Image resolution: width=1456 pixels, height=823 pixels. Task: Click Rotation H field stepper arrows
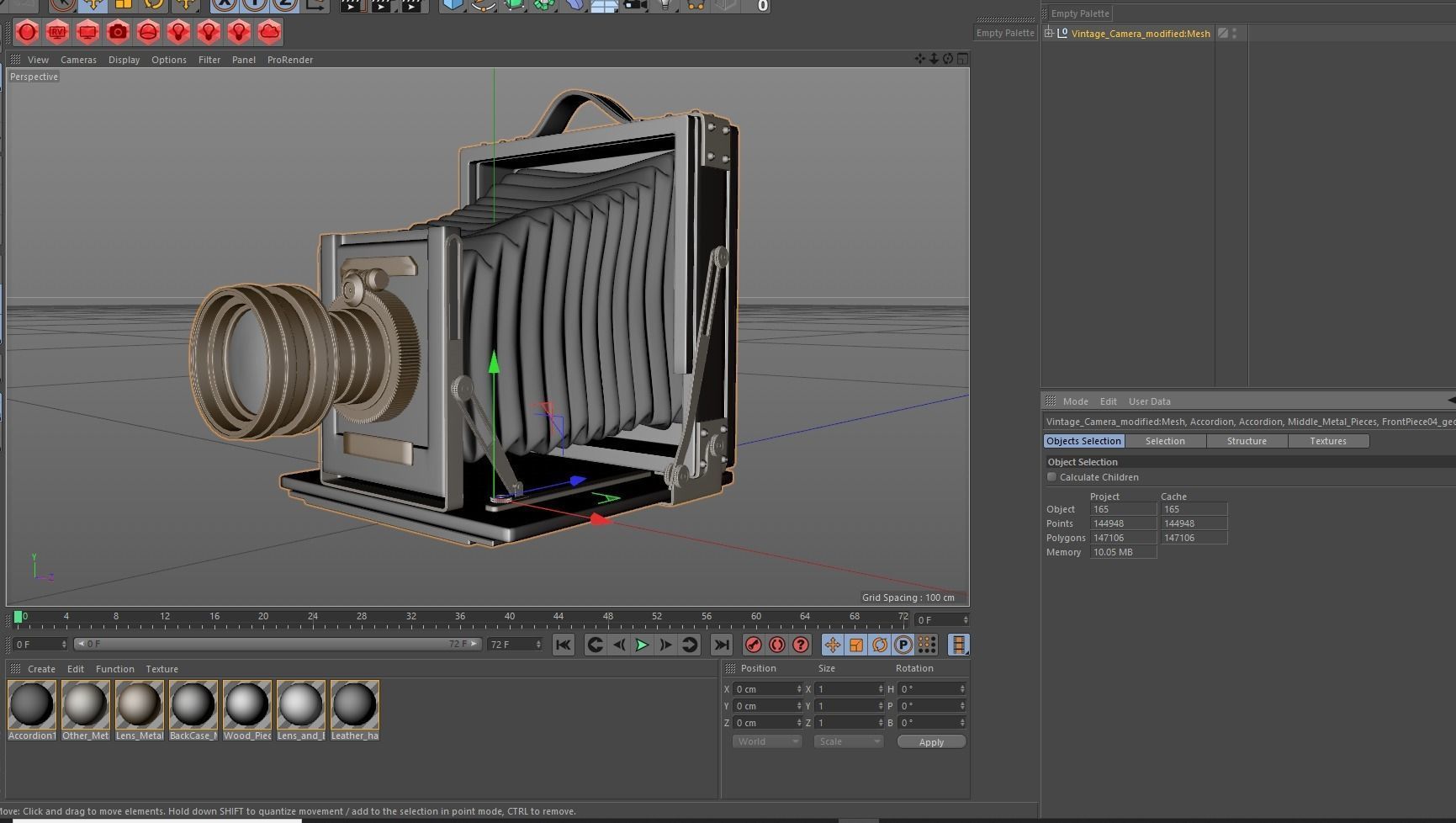pos(962,689)
